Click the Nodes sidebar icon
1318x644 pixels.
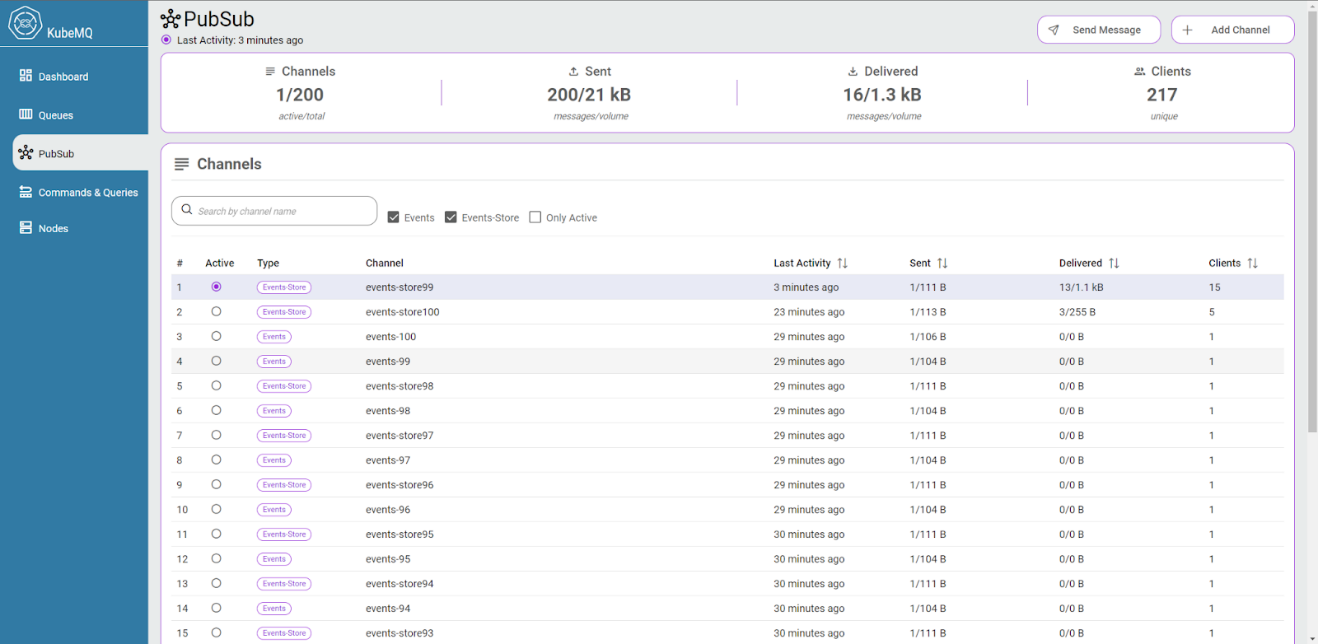[x=26, y=228]
